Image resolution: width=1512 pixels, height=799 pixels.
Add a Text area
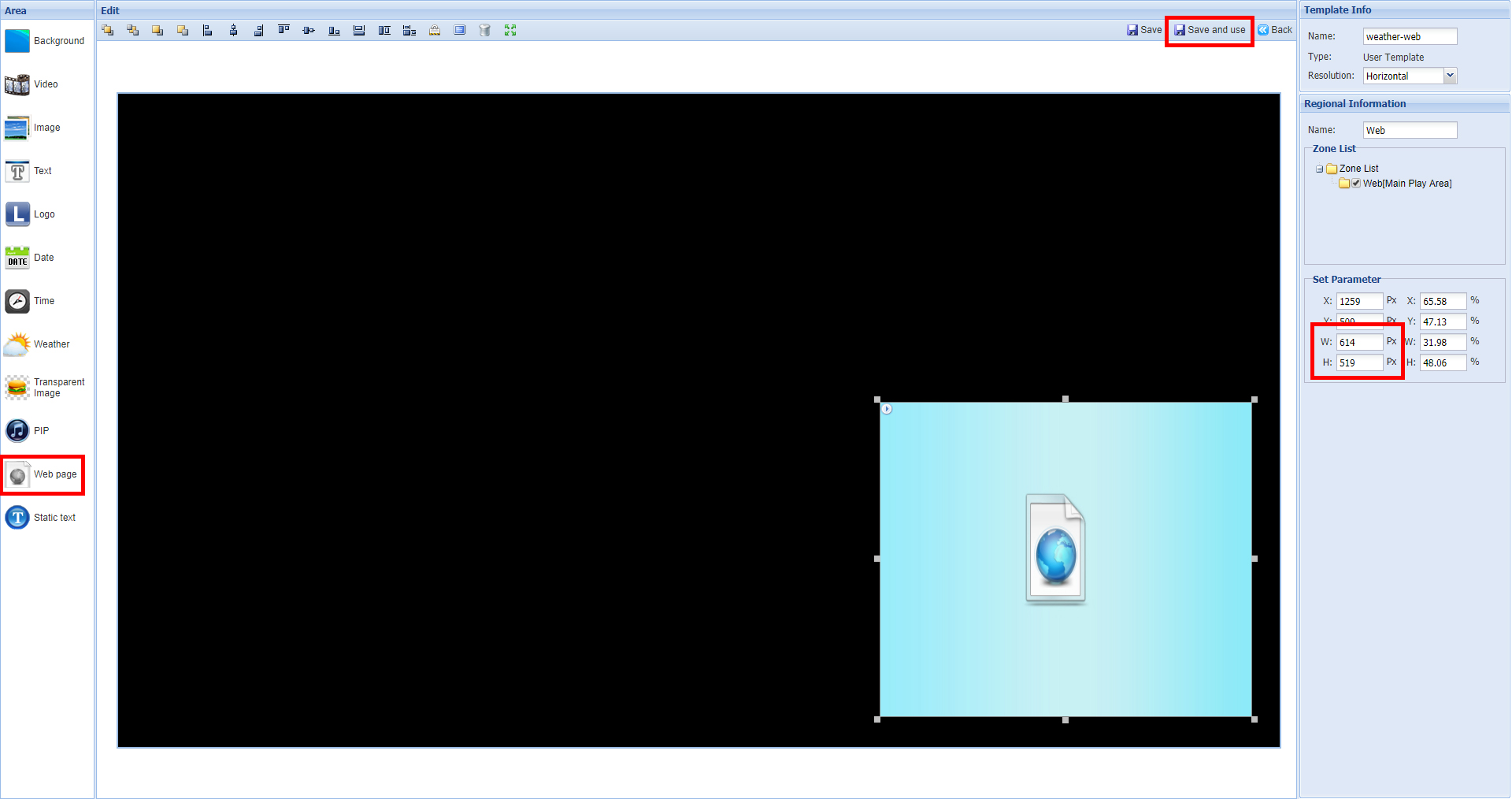pos(28,171)
